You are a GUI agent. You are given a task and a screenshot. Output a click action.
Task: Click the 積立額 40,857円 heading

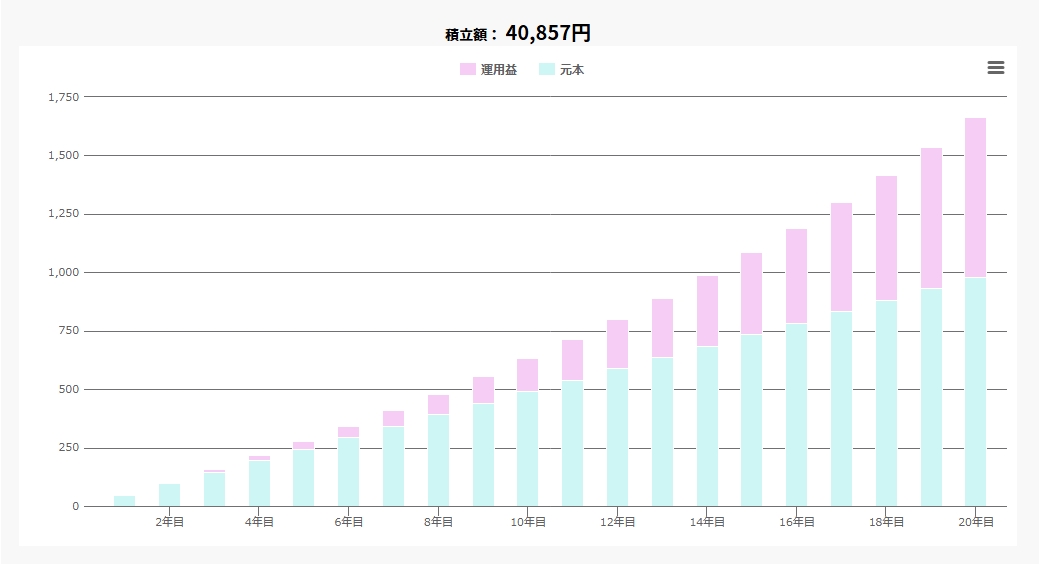518,33
